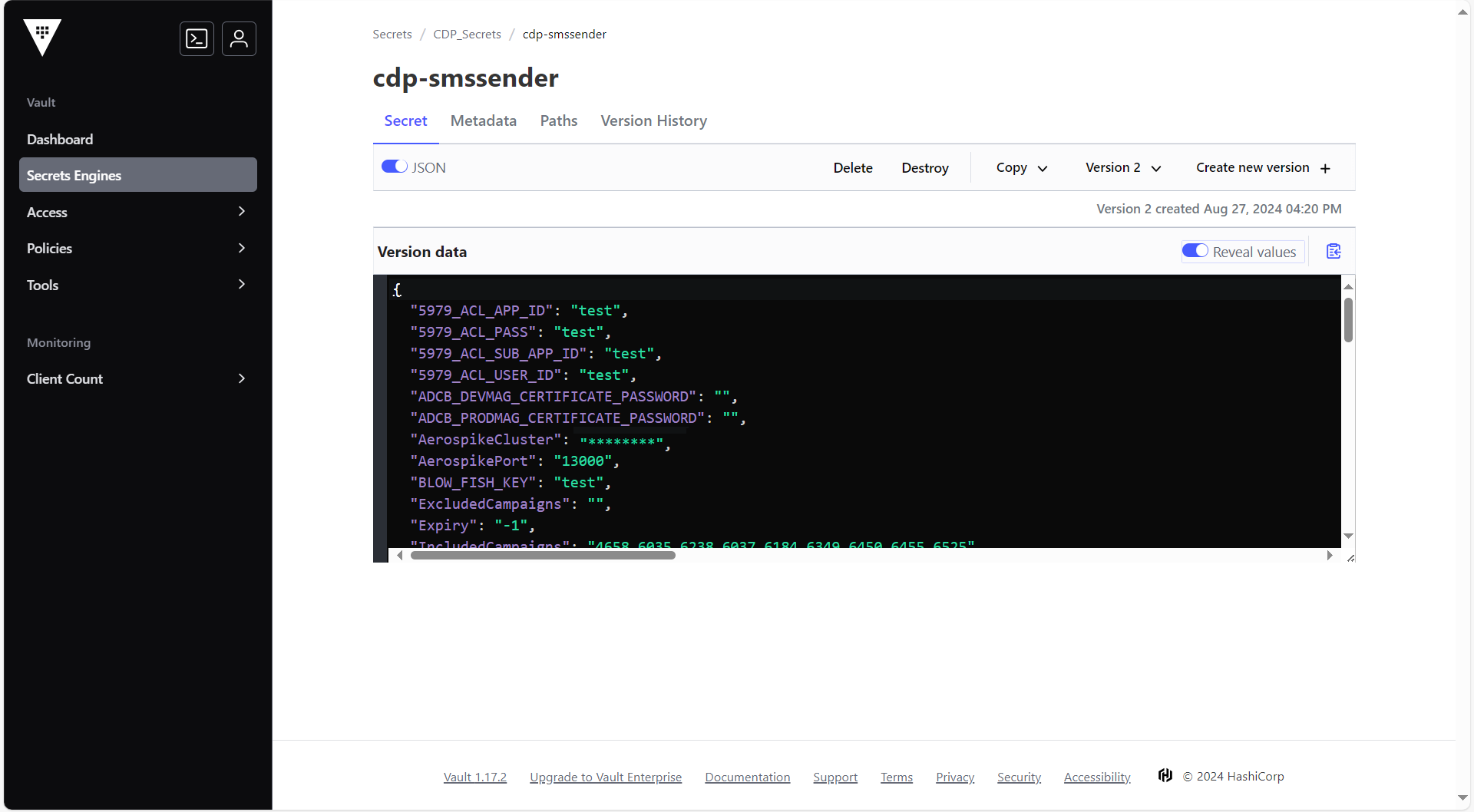
Task: Expand the Client Count sidebar section
Action: pyautogui.click(x=138, y=378)
